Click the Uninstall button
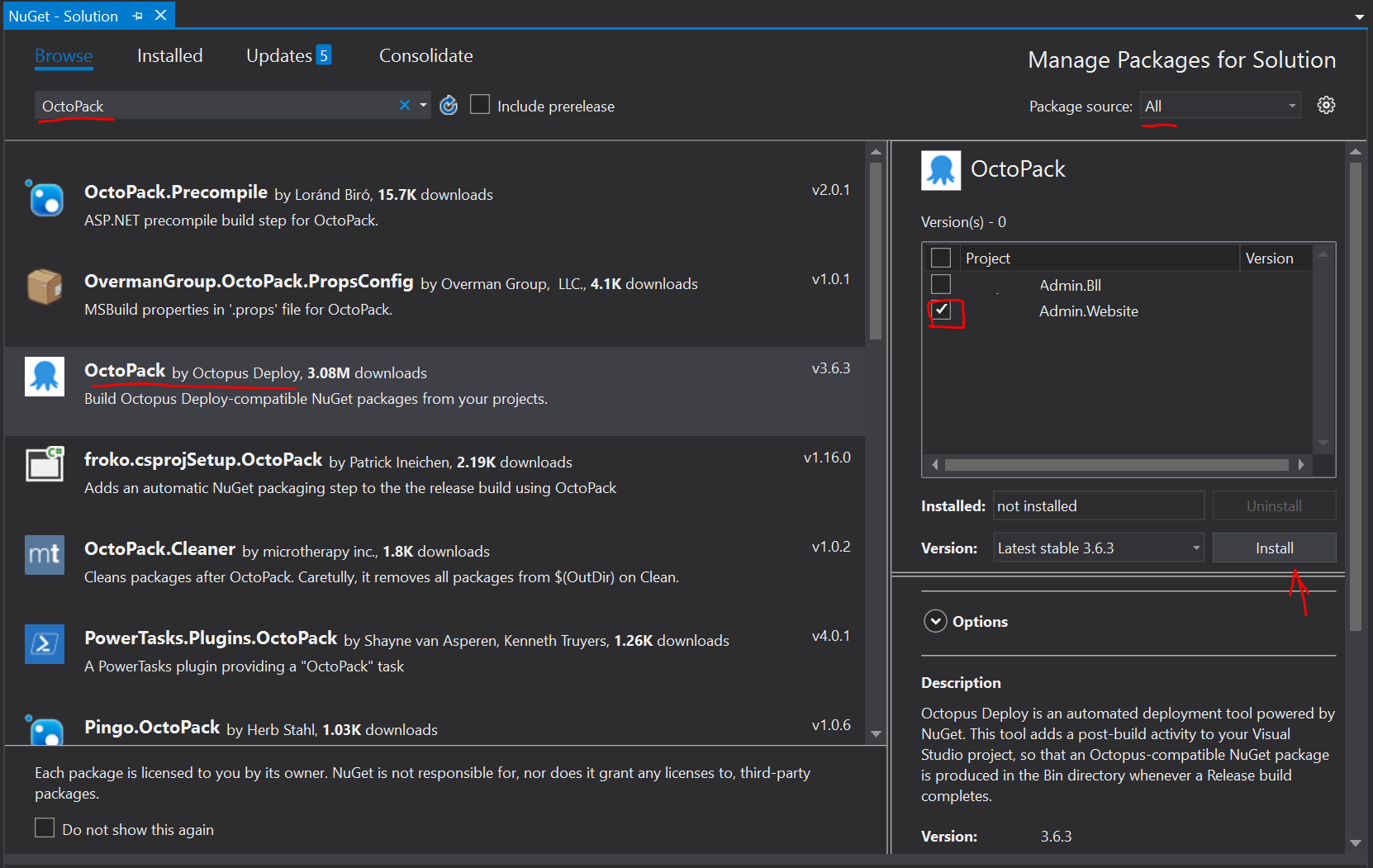 pos(1274,505)
